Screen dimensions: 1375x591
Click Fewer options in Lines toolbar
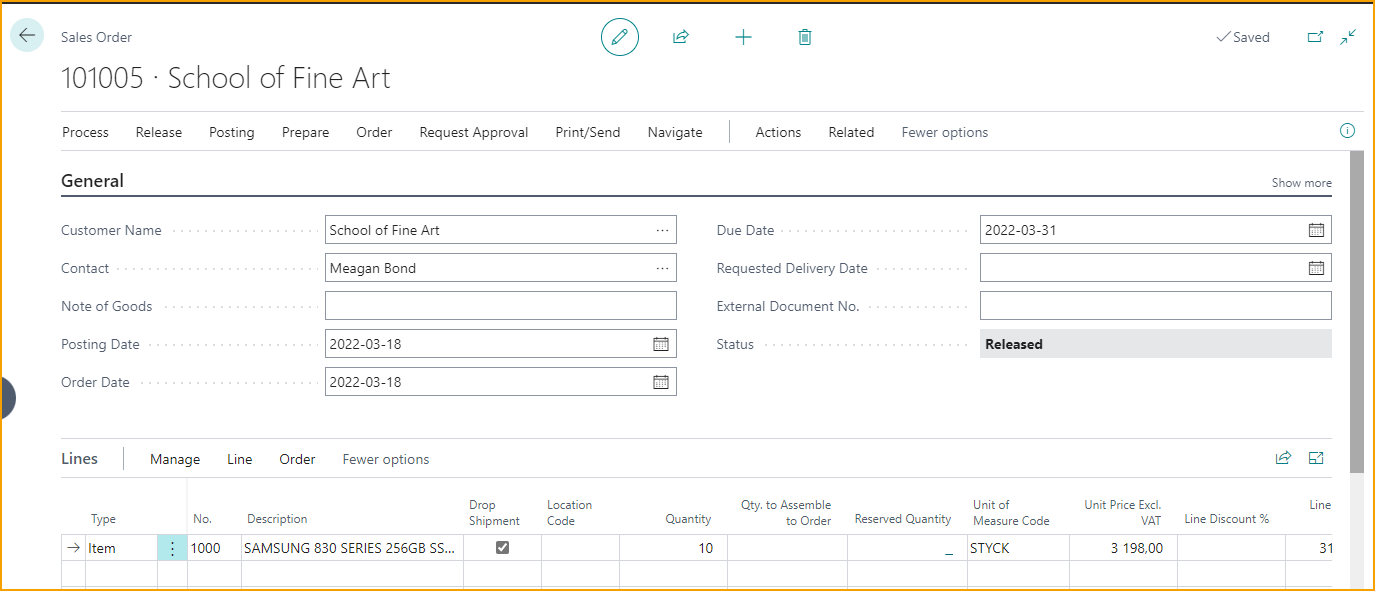pyautogui.click(x=386, y=459)
